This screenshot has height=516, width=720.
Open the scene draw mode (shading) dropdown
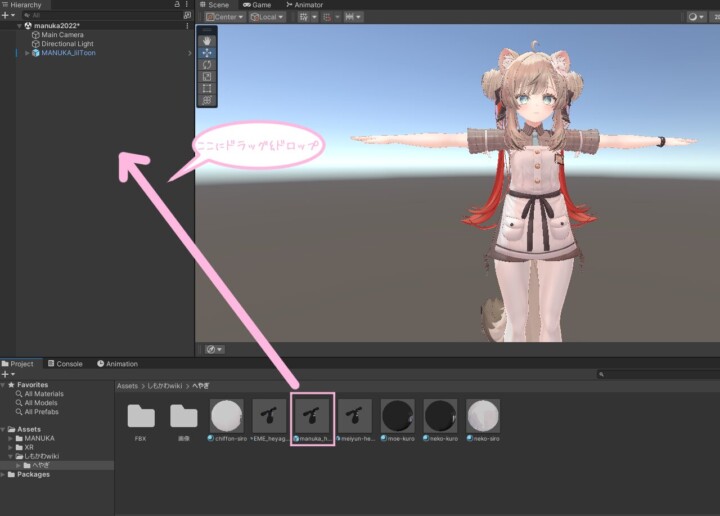pos(696,17)
